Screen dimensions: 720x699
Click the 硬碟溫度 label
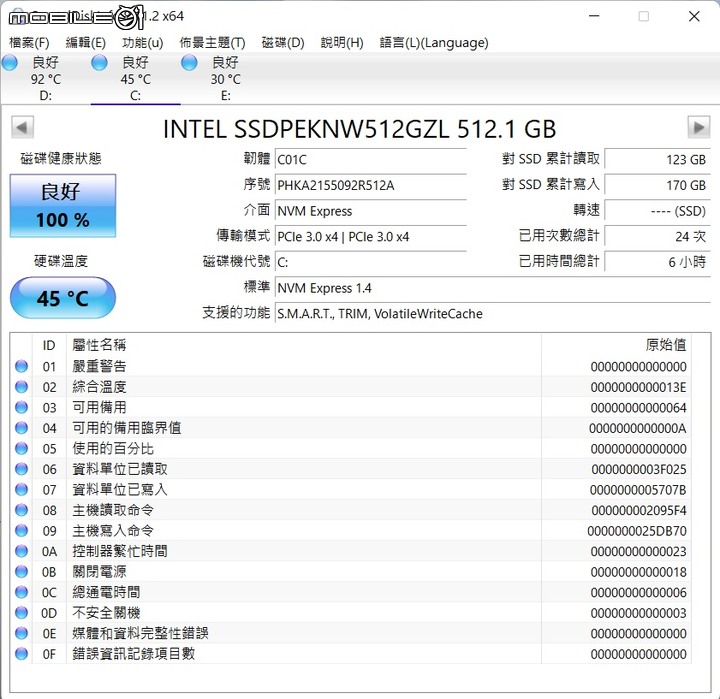(61, 261)
